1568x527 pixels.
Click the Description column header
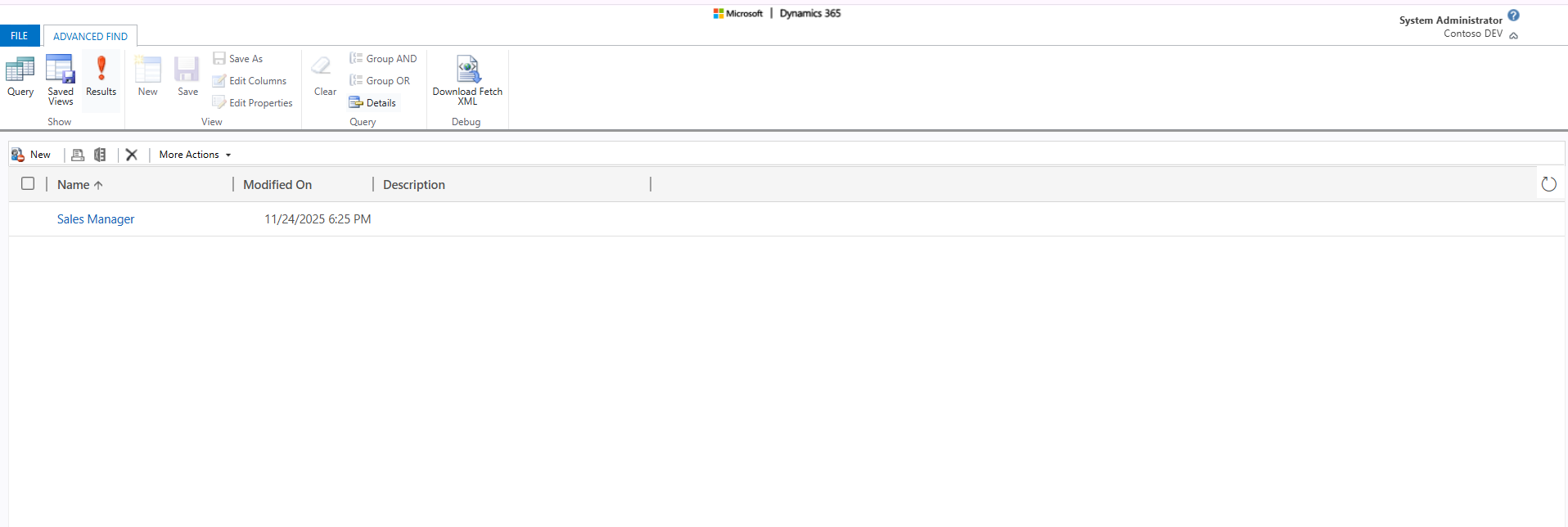tap(414, 185)
